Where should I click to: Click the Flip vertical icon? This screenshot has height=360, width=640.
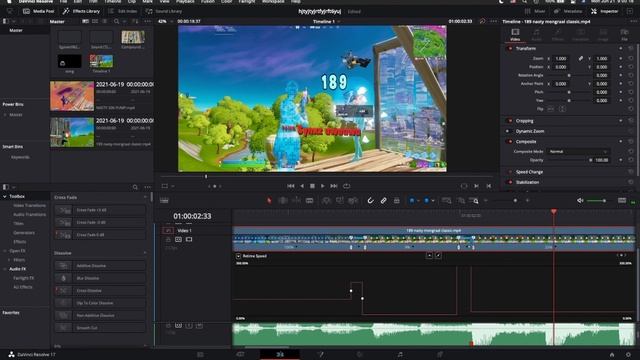(562, 109)
